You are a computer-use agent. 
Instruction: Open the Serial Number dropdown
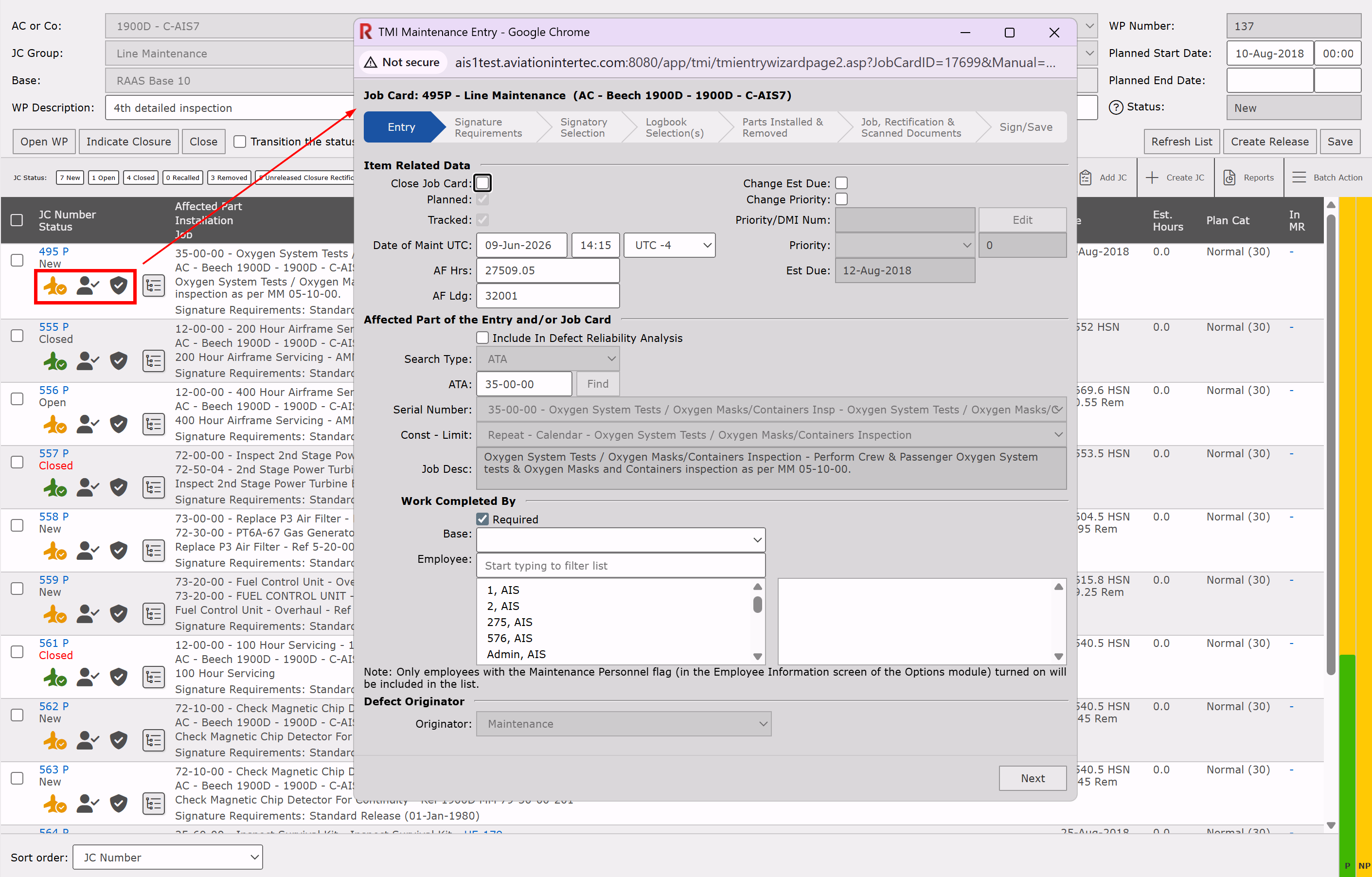point(771,410)
